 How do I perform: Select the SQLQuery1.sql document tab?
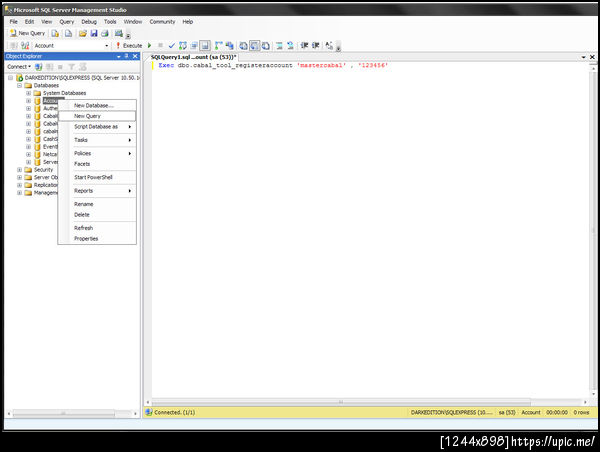tap(193, 57)
